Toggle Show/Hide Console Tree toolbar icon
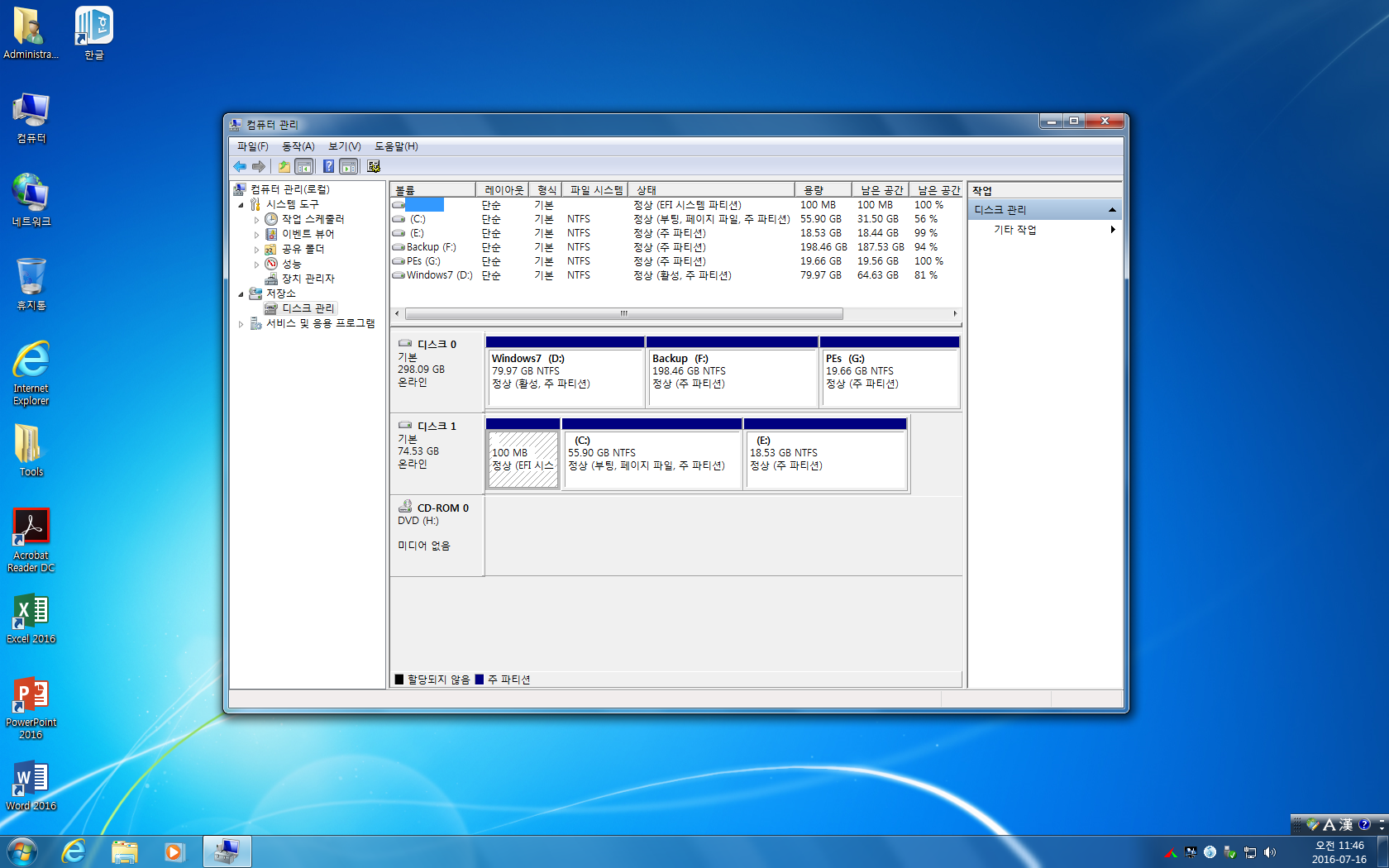 coord(304,166)
